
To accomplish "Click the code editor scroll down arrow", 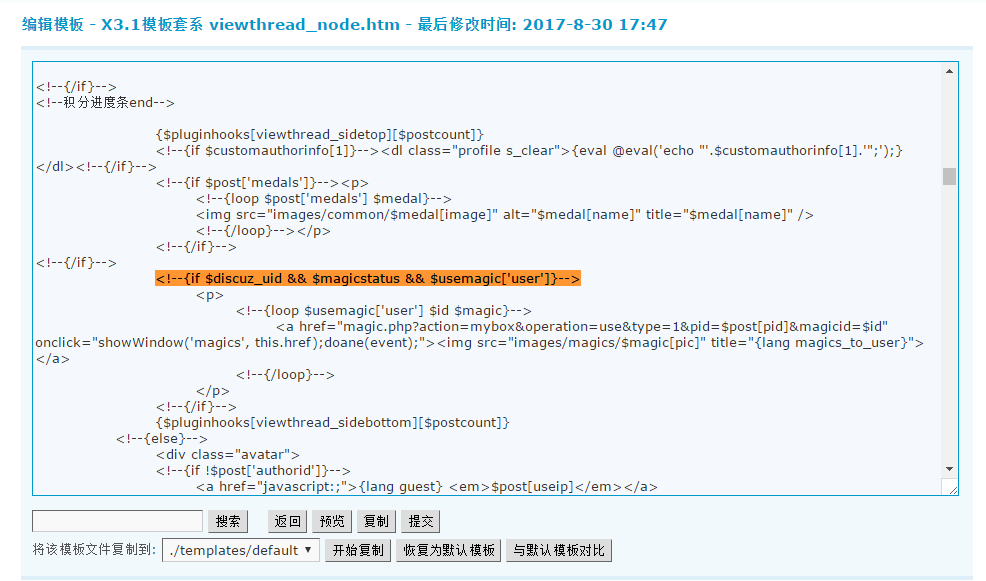I will pos(949,469).
